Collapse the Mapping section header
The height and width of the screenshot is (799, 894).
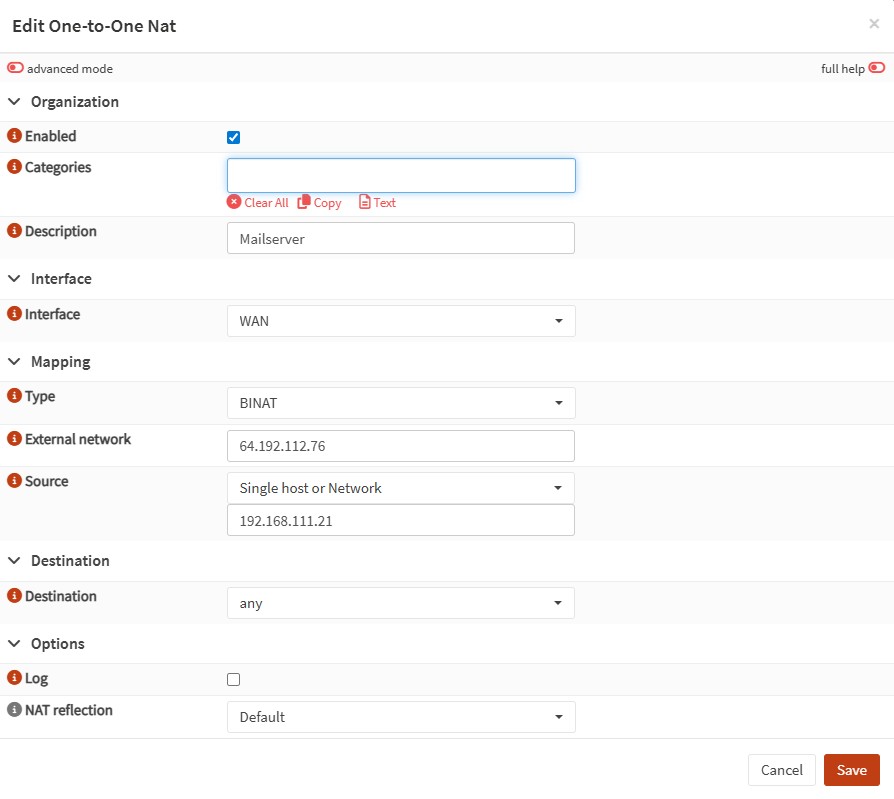(x=14, y=362)
